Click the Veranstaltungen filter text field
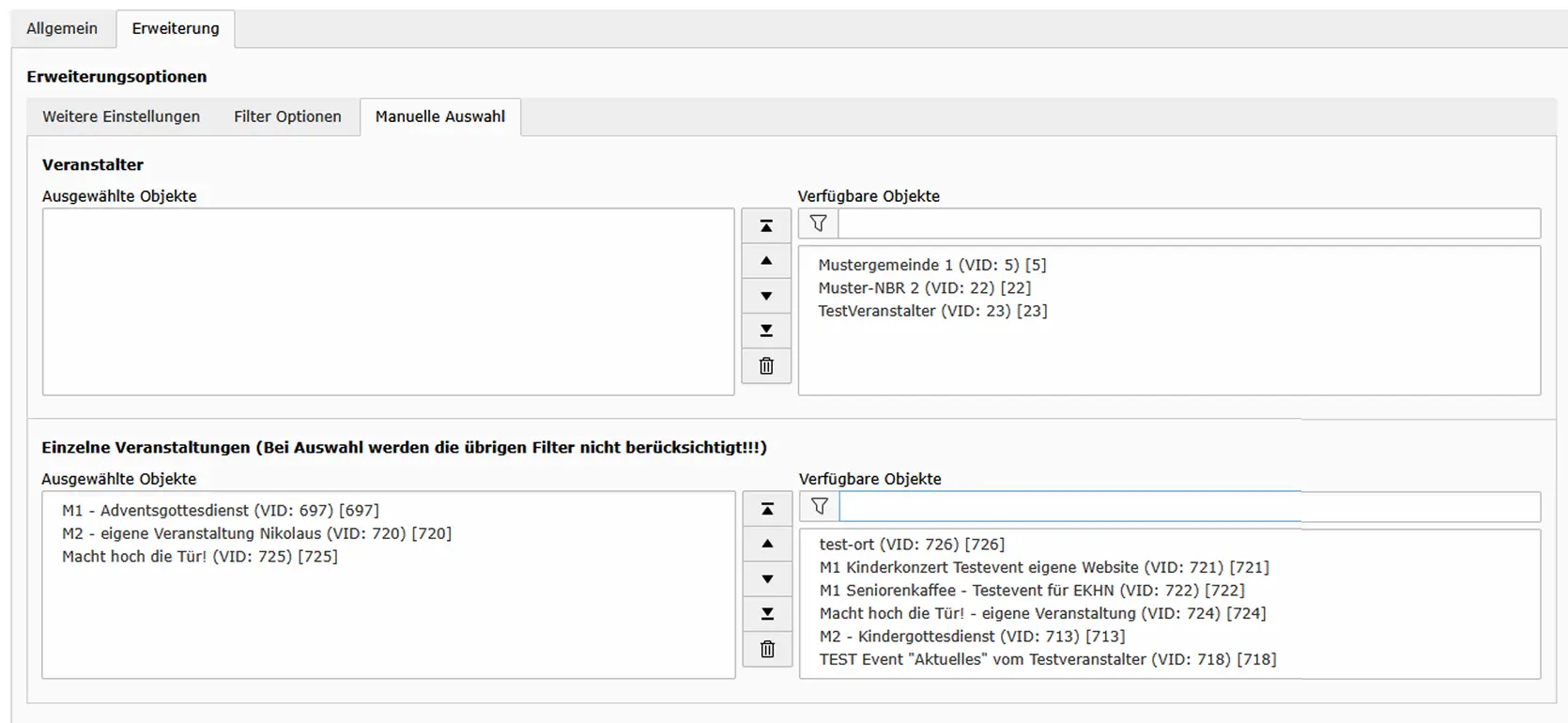 coord(1188,507)
